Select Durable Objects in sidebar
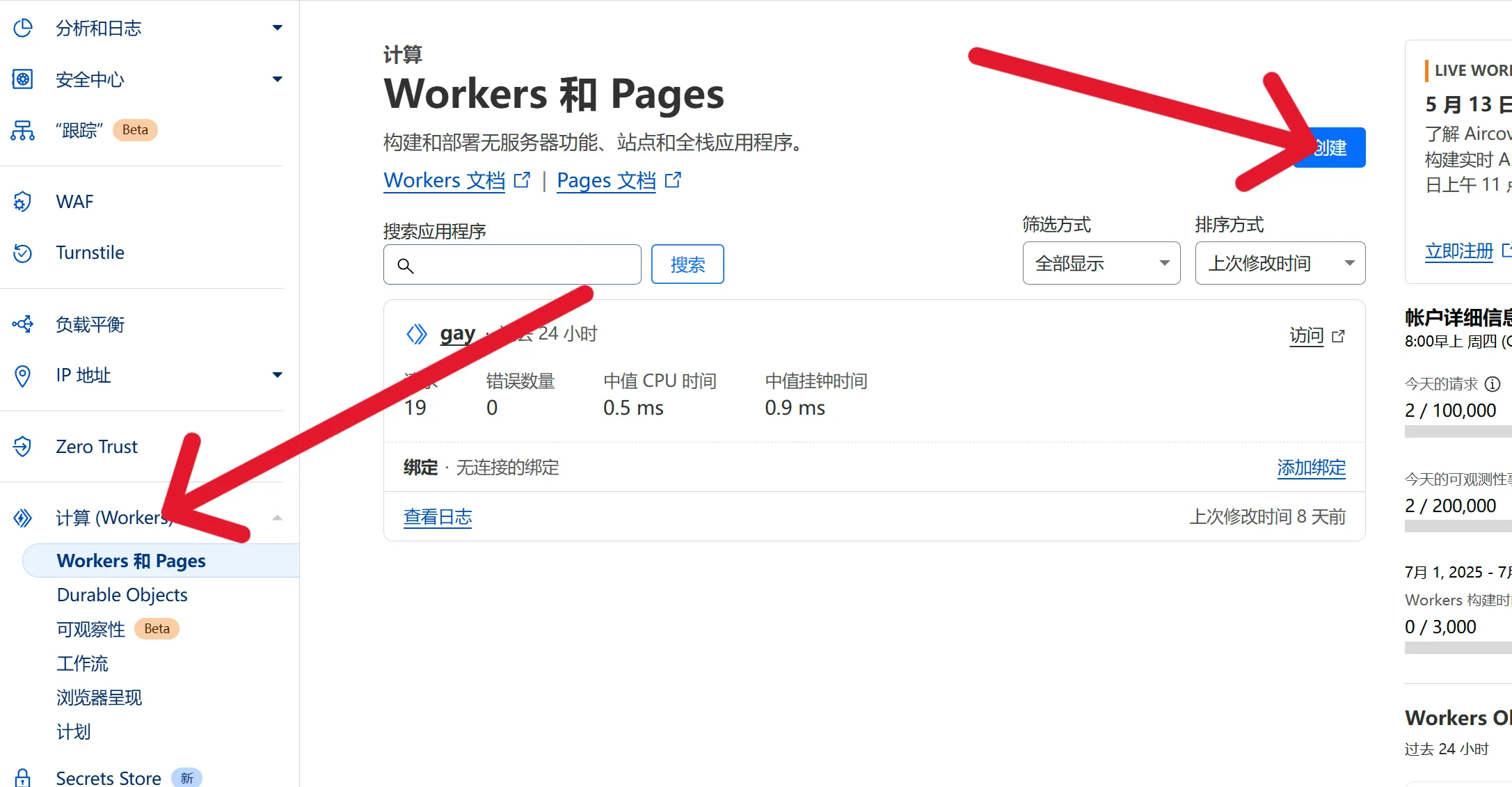 tap(122, 595)
